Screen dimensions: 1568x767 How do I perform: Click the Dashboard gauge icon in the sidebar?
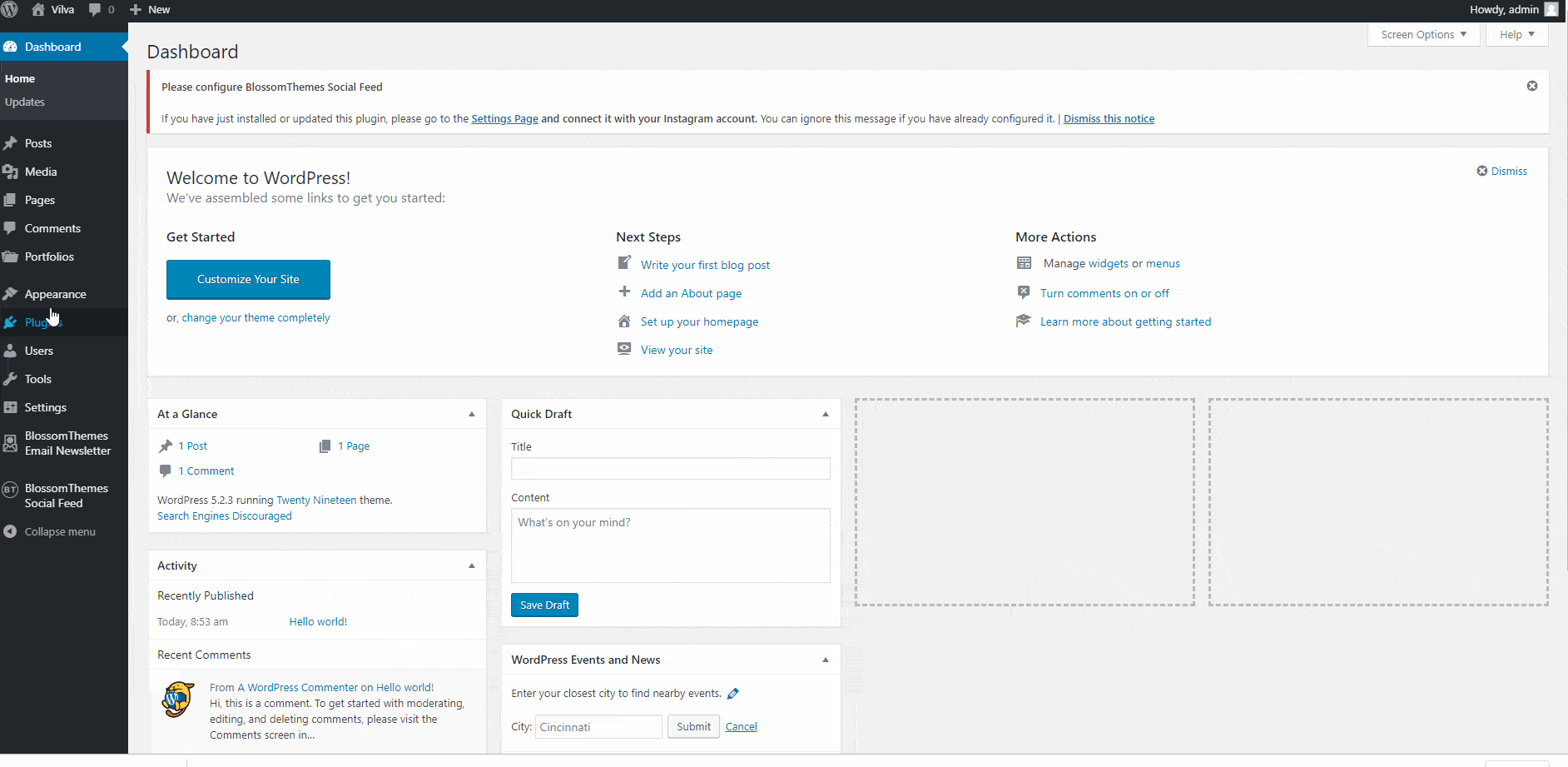click(11, 47)
